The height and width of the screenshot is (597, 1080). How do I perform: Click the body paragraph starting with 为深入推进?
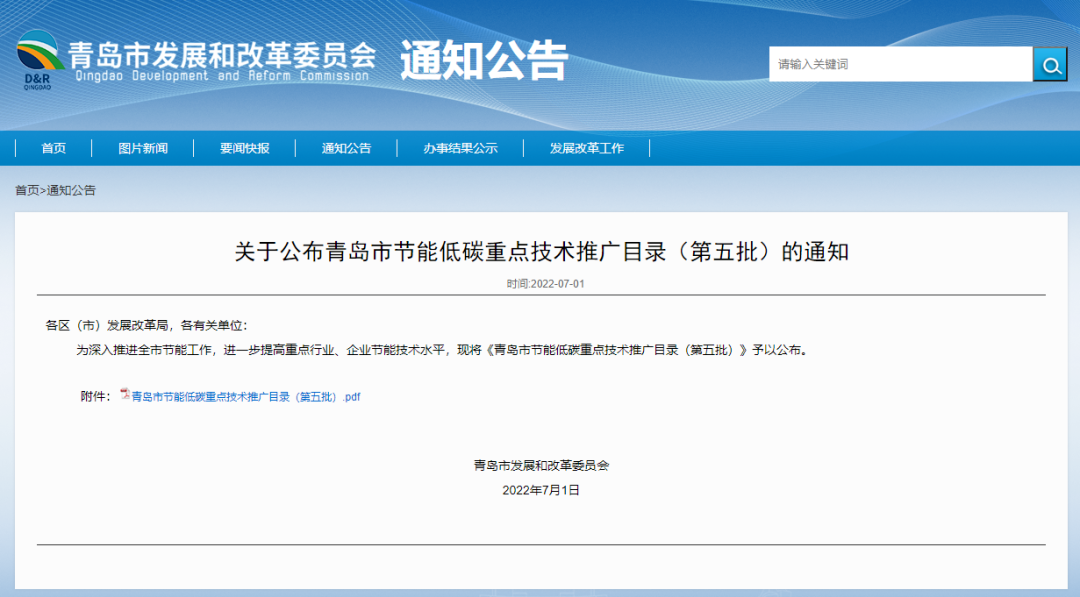441,351
